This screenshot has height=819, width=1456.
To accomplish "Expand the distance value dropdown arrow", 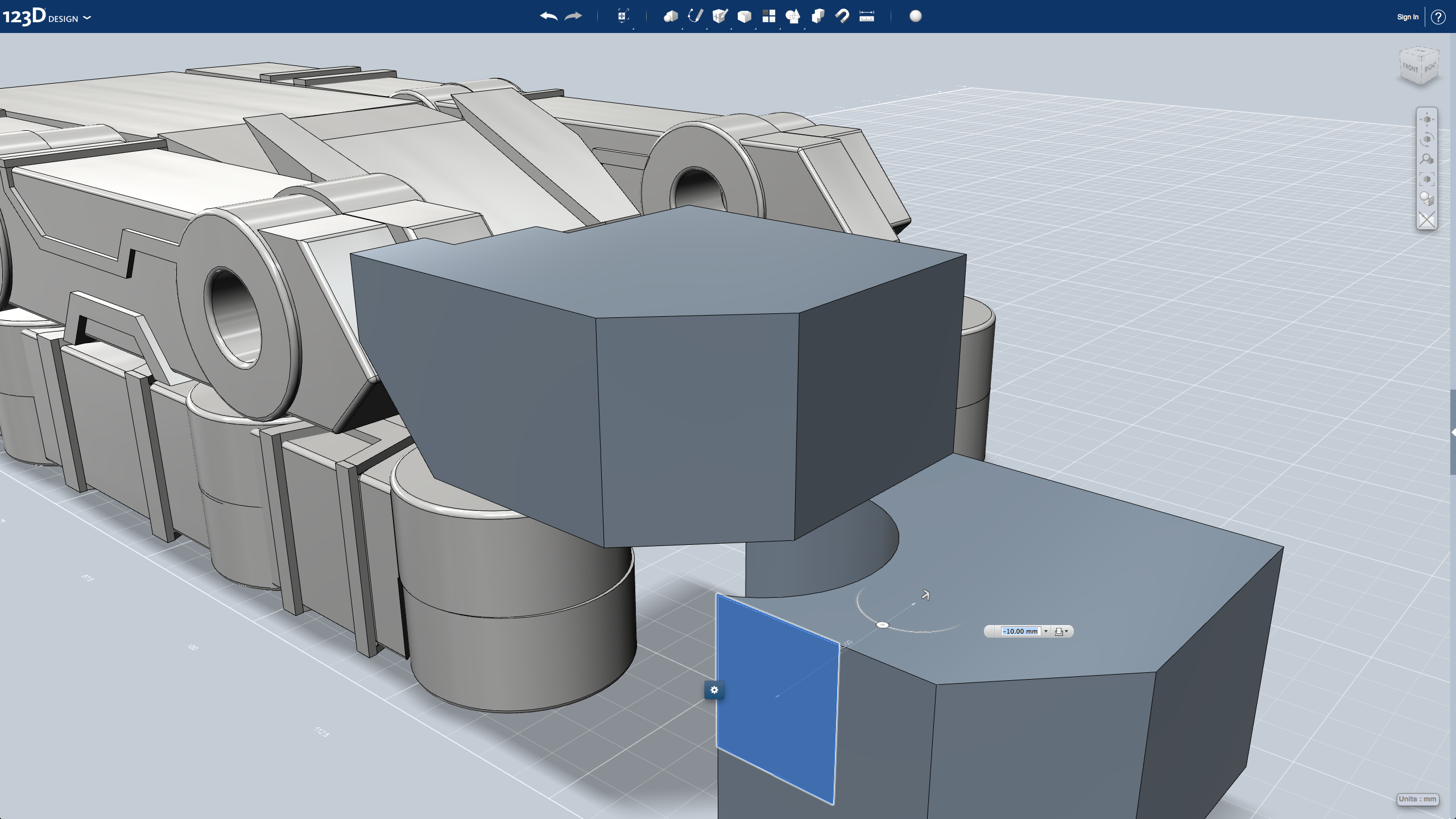I will 1045,631.
